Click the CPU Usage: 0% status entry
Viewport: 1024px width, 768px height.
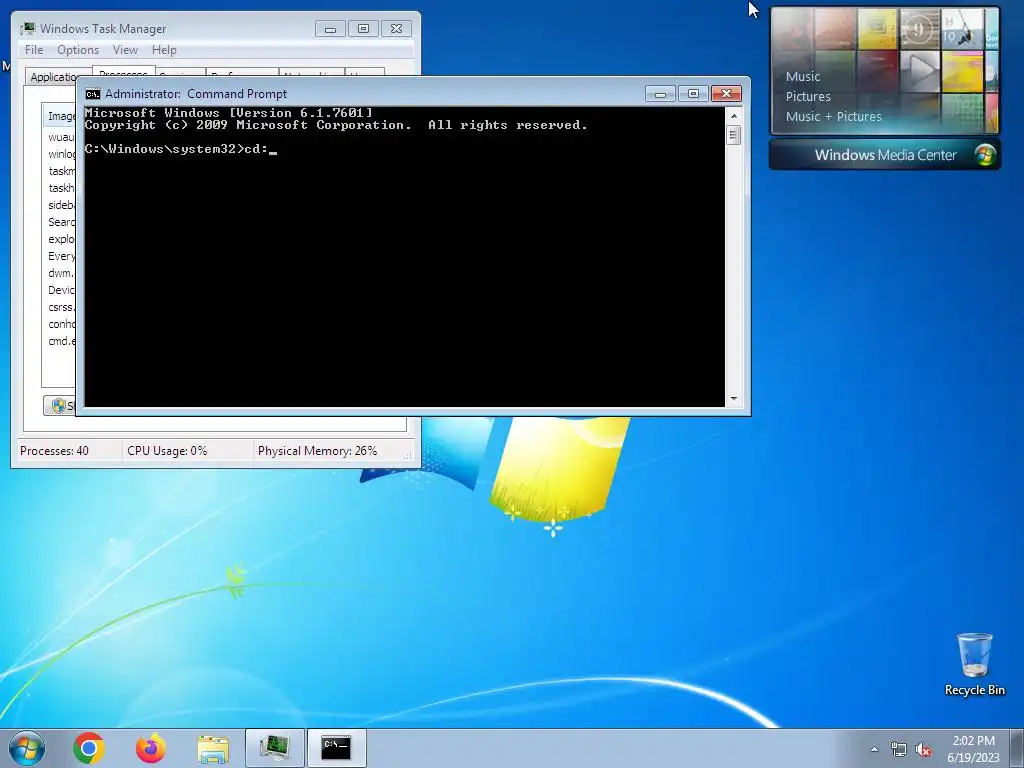(x=167, y=451)
